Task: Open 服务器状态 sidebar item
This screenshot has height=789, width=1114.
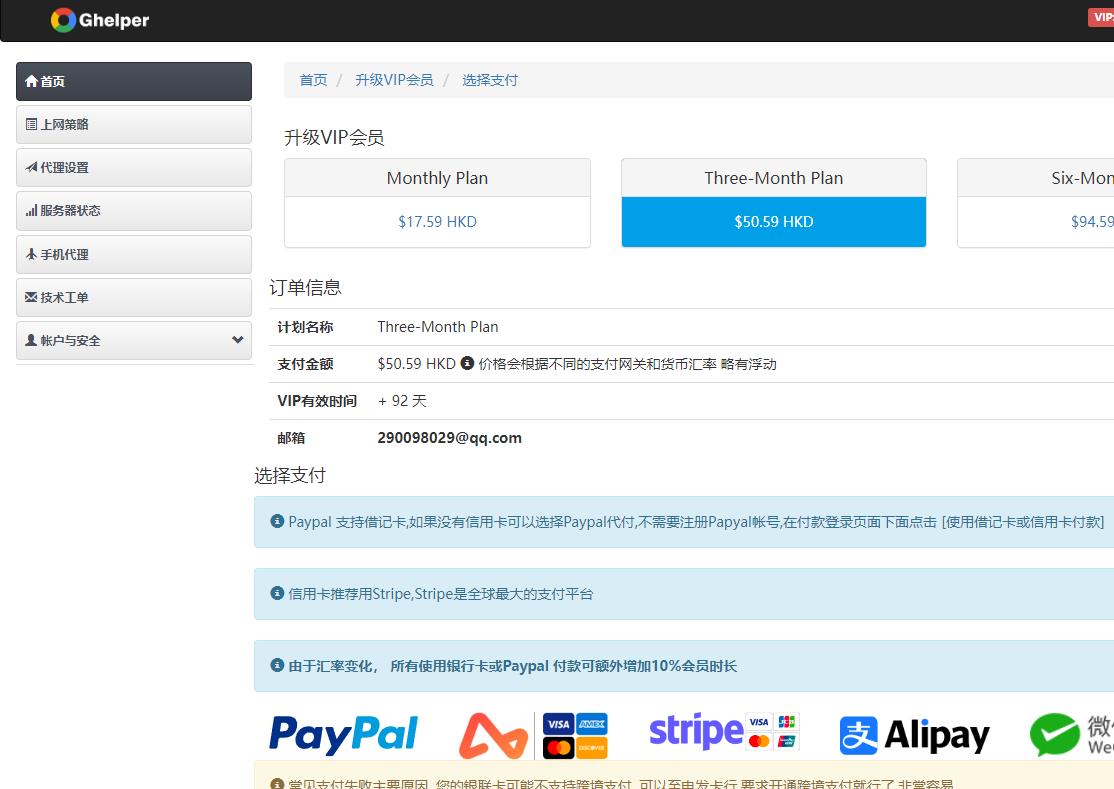Action: pyautogui.click(x=134, y=211)
